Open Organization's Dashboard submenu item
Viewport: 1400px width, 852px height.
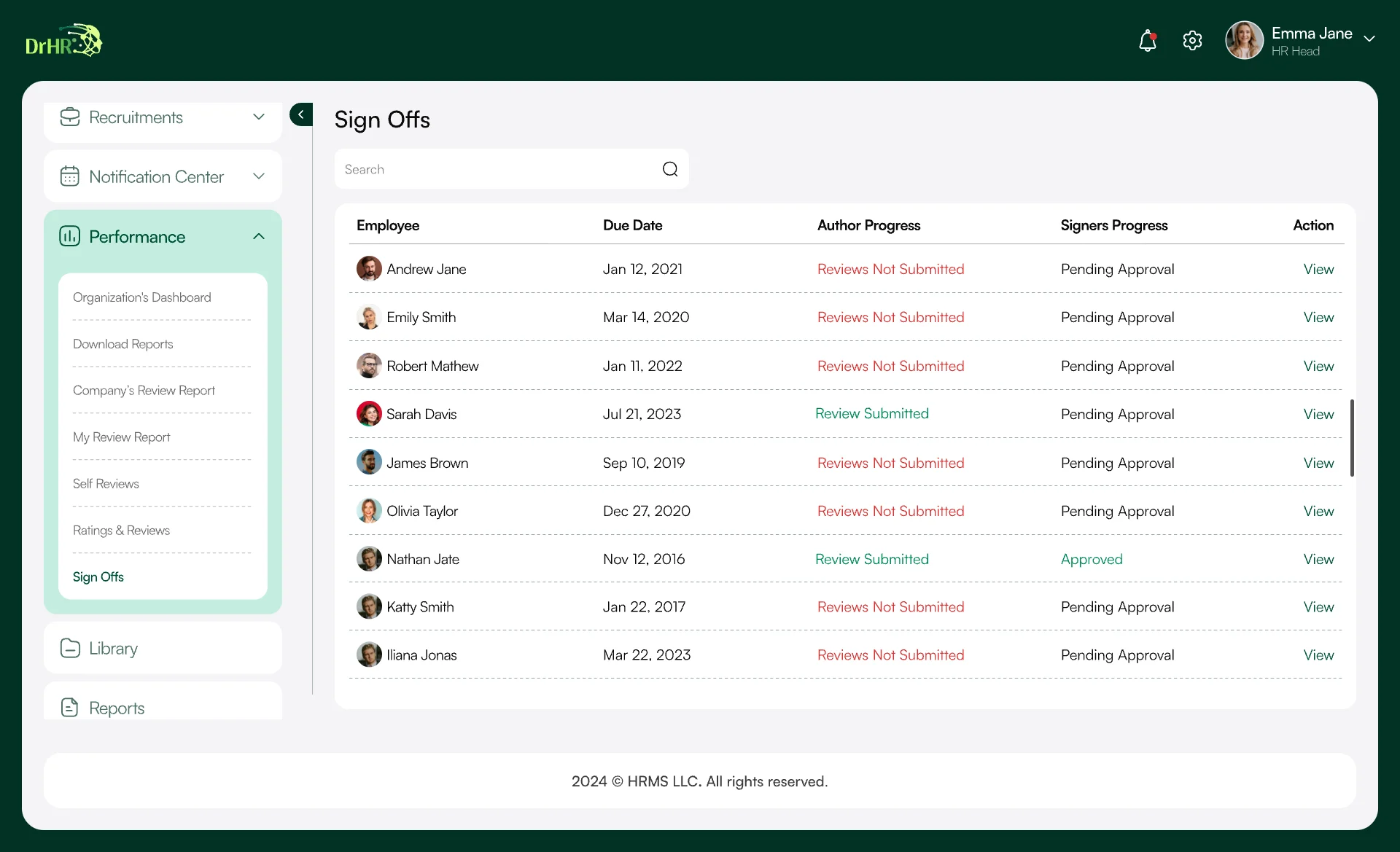[x=142, y=297]
